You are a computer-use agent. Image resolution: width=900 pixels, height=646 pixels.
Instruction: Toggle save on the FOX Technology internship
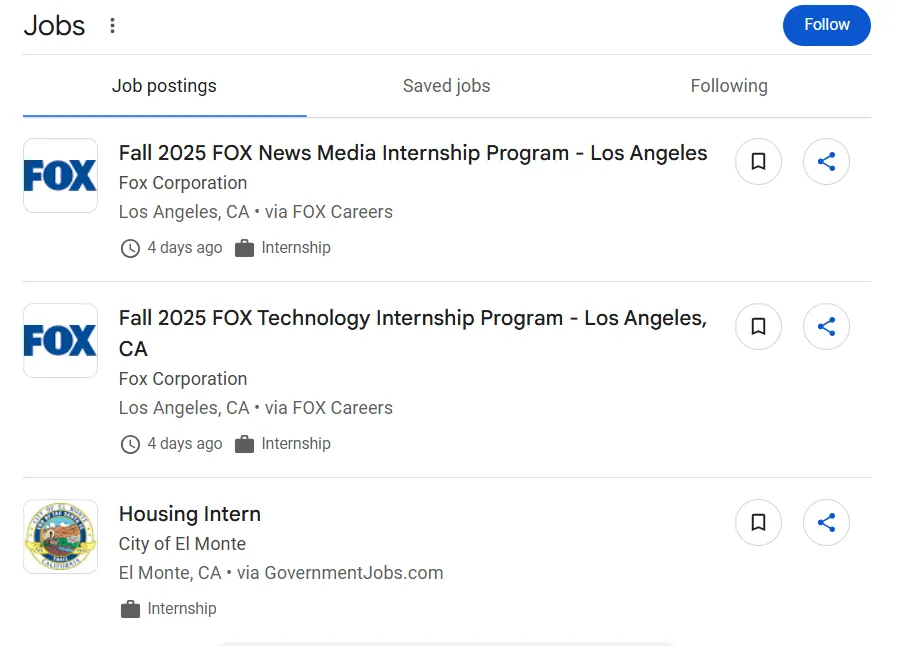pyautogui.click(x=758, y=326)
